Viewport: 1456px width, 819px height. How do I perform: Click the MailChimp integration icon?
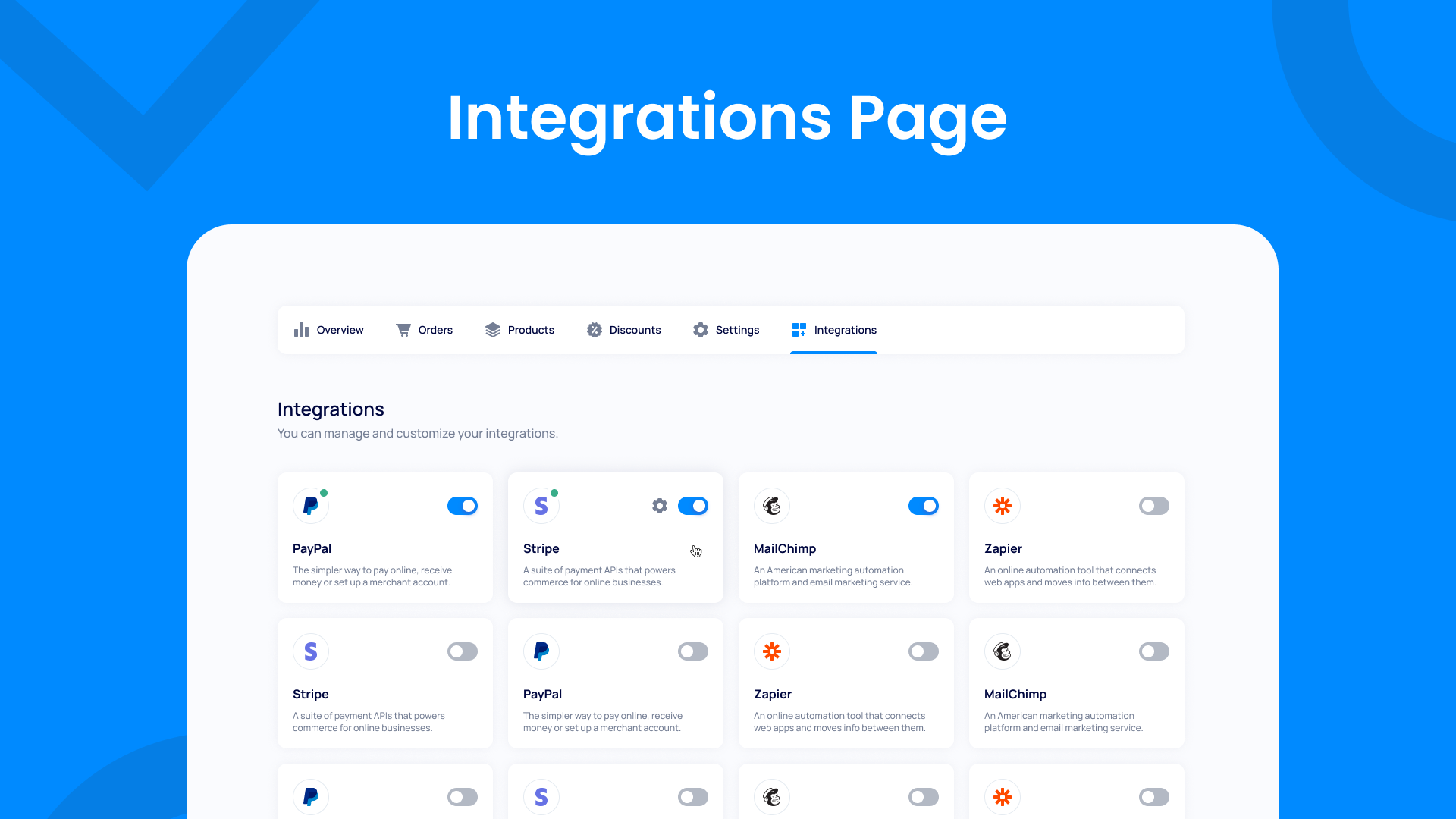pos(771,505)
